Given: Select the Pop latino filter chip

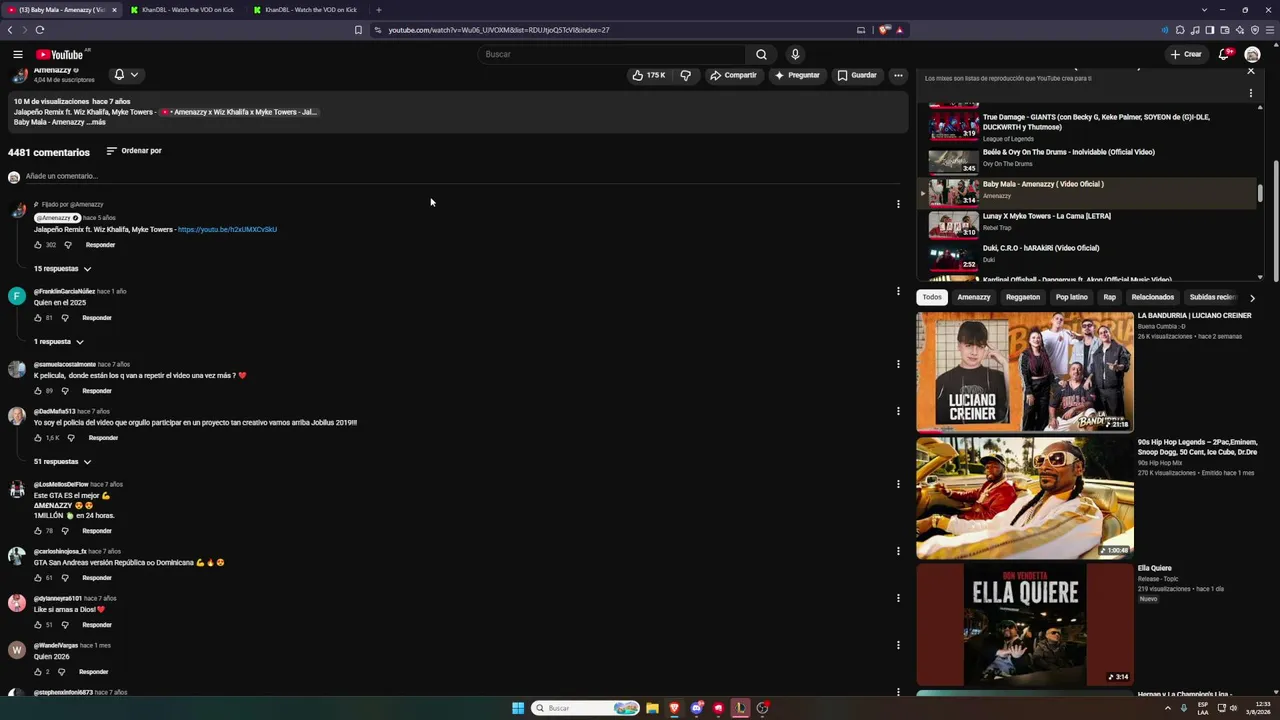Looking at the screenshot, I should 1071,297.
